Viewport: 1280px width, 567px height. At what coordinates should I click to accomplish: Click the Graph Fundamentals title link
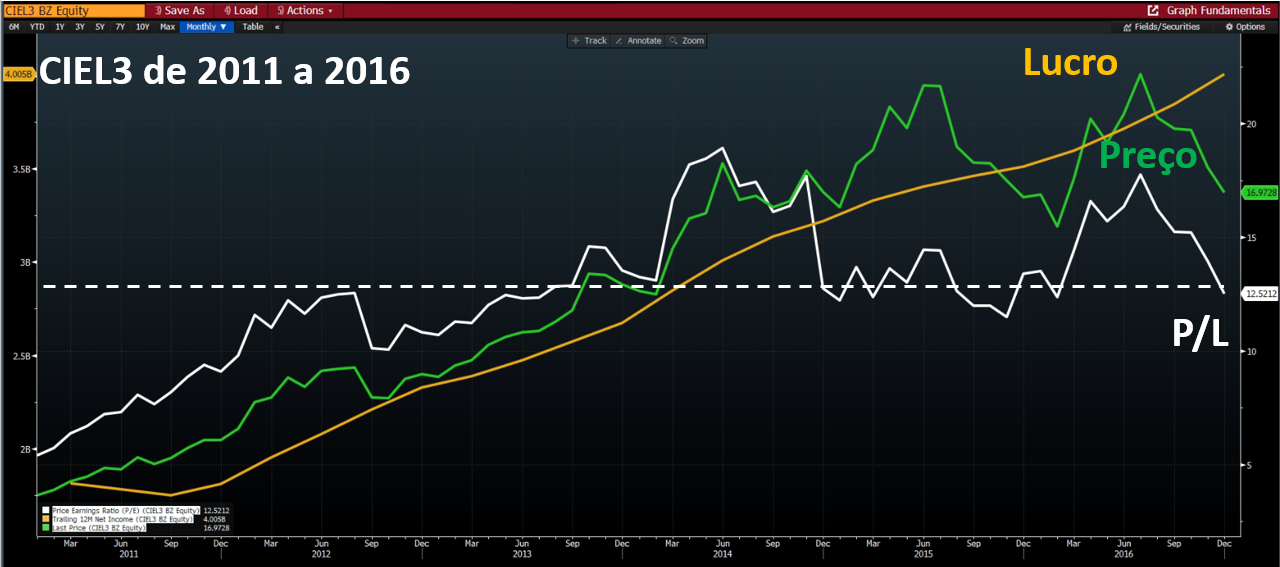tap(1217, 10)
